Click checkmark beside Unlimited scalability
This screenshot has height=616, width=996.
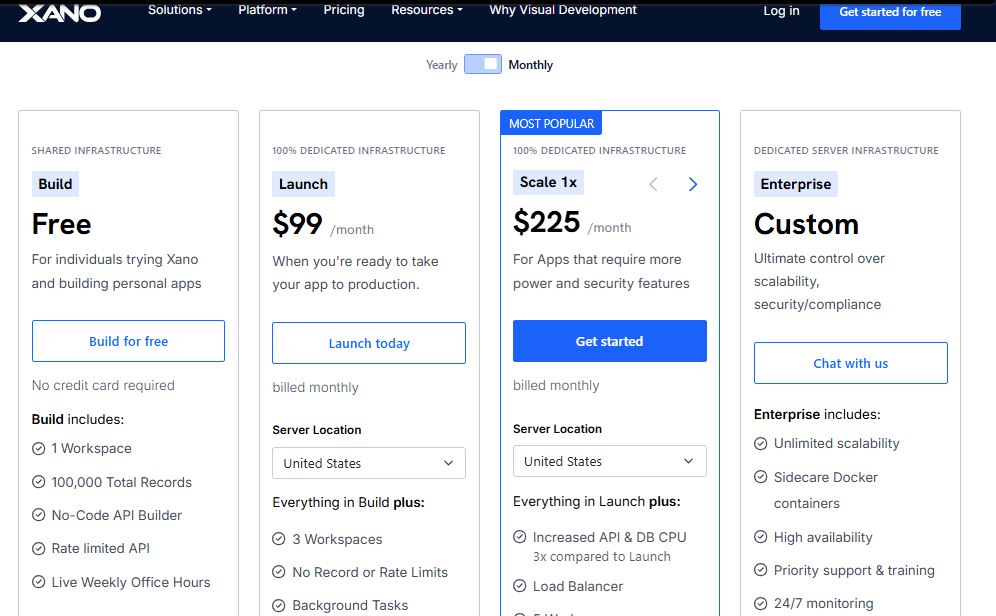click(x=760, y=443)
